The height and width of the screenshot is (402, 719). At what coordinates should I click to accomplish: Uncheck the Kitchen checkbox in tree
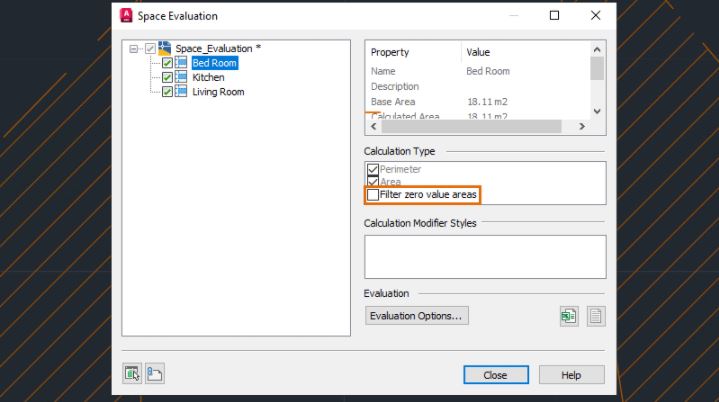[167, 77]
